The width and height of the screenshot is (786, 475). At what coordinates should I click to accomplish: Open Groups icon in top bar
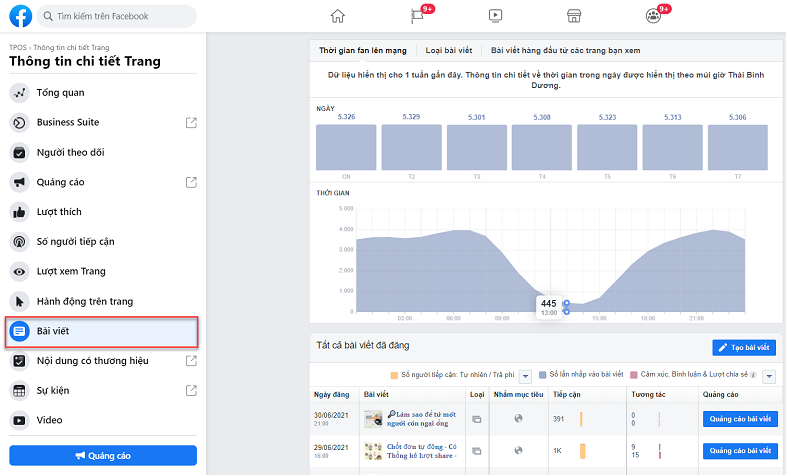tap(654, 15)
